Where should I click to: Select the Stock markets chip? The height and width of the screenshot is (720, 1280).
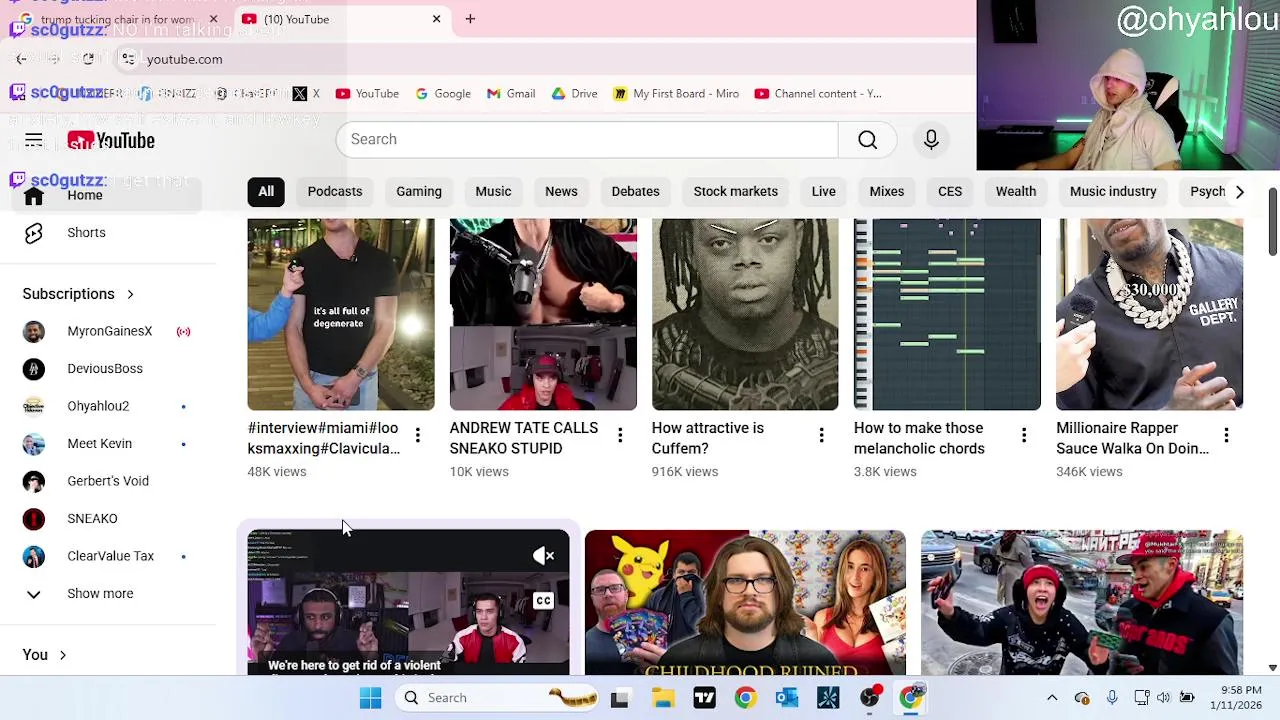coord(736,192)
